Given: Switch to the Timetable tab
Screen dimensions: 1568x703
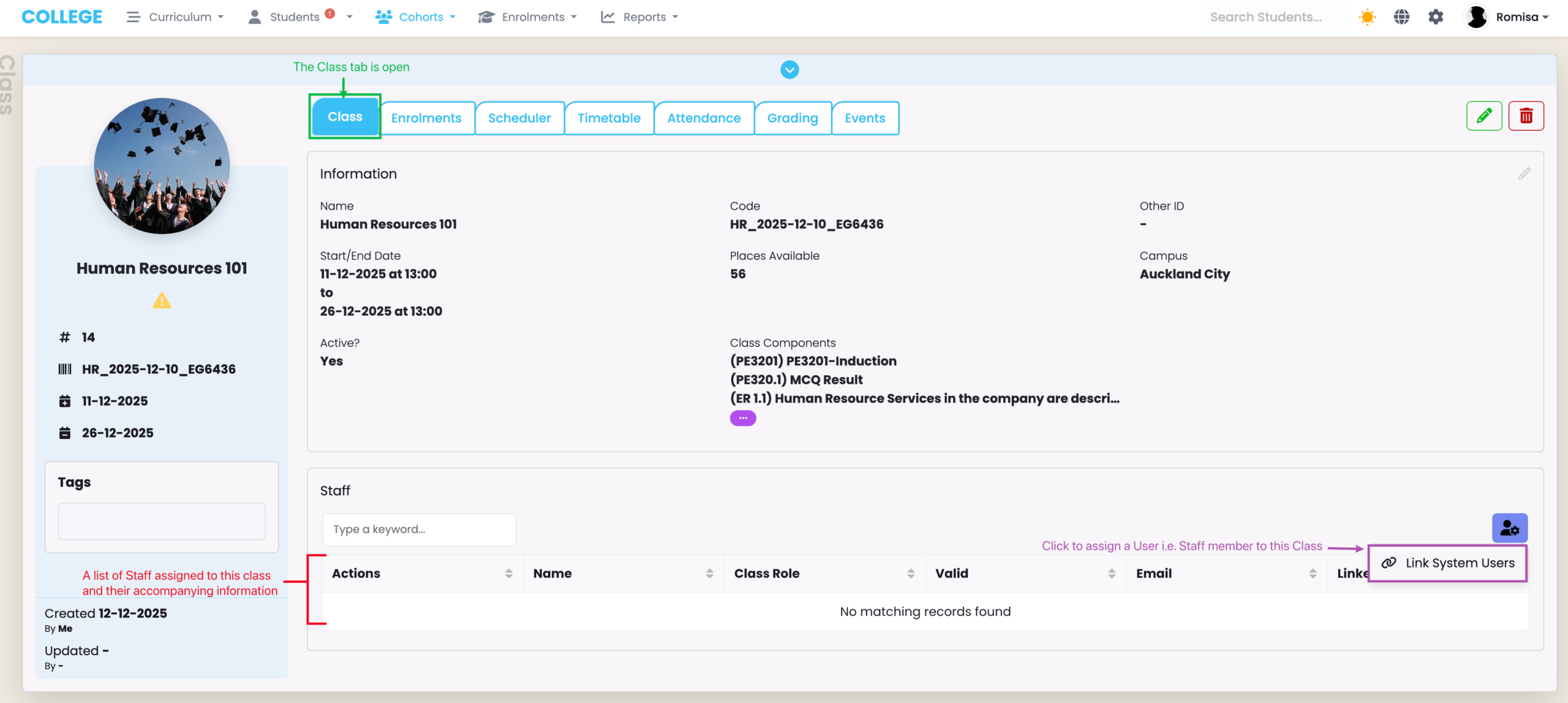Looking at the screenshot, I should 609,118.
